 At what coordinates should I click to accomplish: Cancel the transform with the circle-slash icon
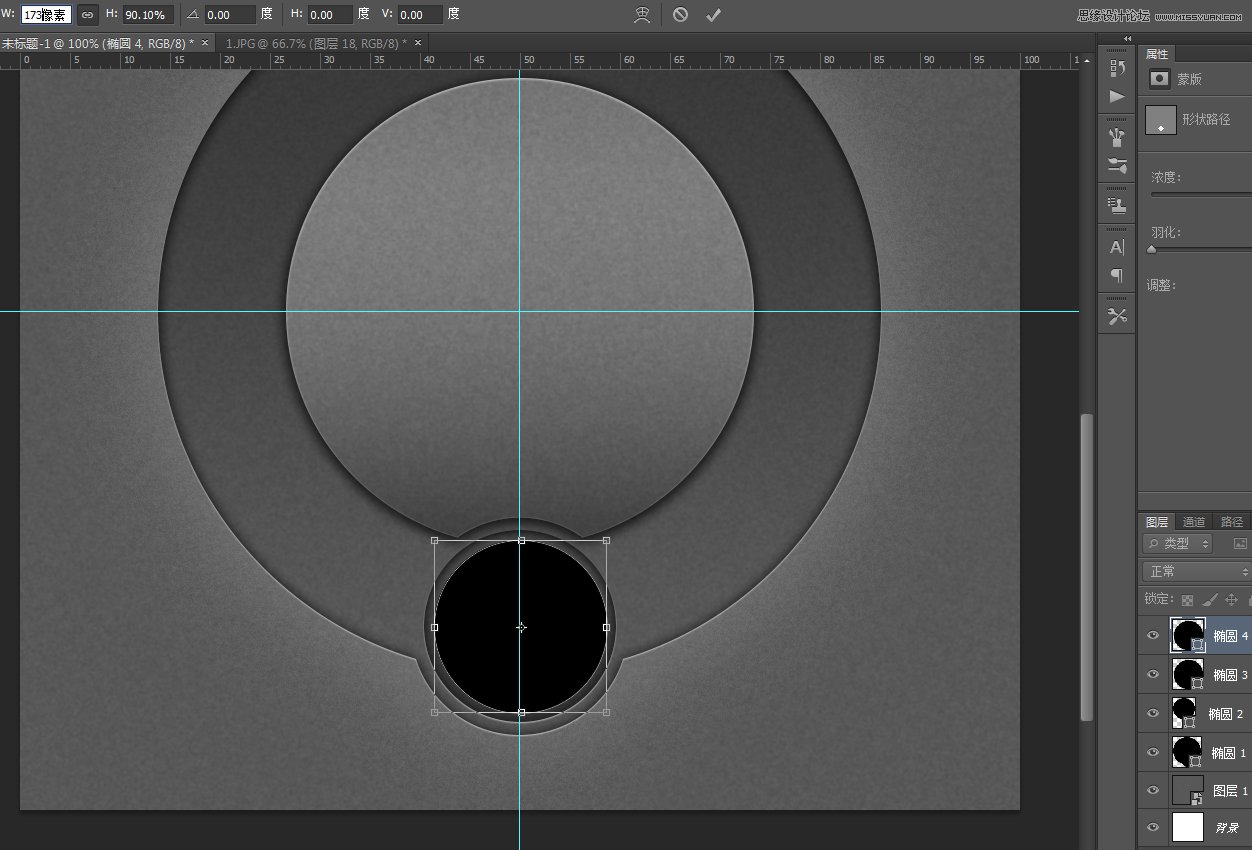680,15
